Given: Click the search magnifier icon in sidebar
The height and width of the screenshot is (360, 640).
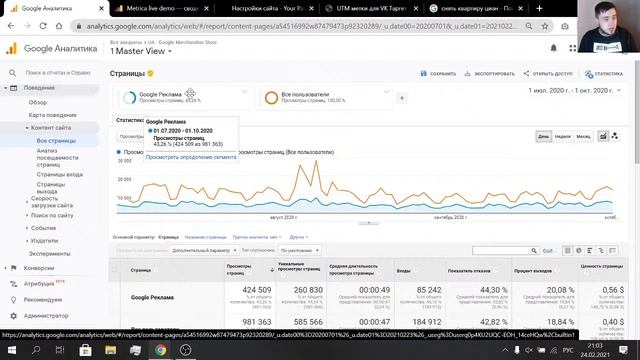Looking at the screenshot, I should click(x=13, y=73).
